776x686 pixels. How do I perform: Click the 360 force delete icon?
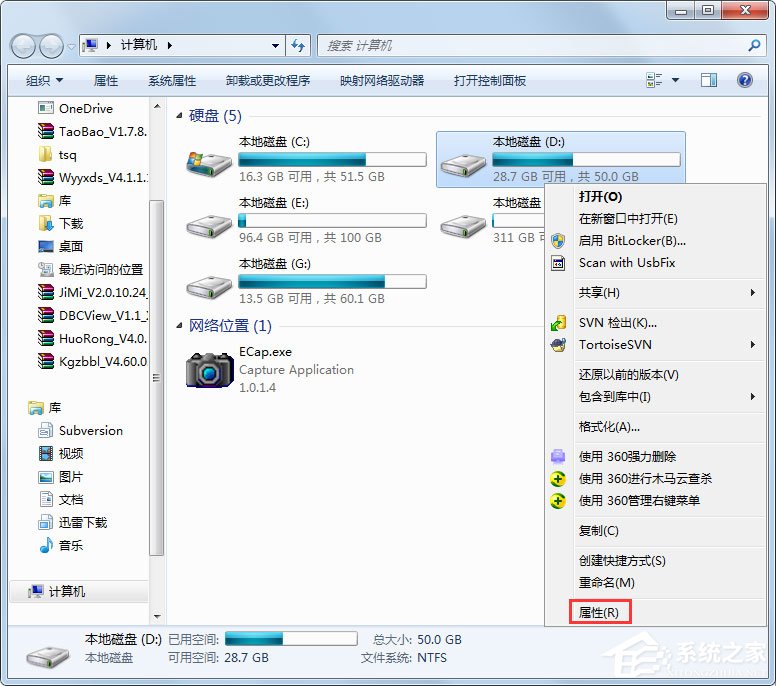click(558, 456)
